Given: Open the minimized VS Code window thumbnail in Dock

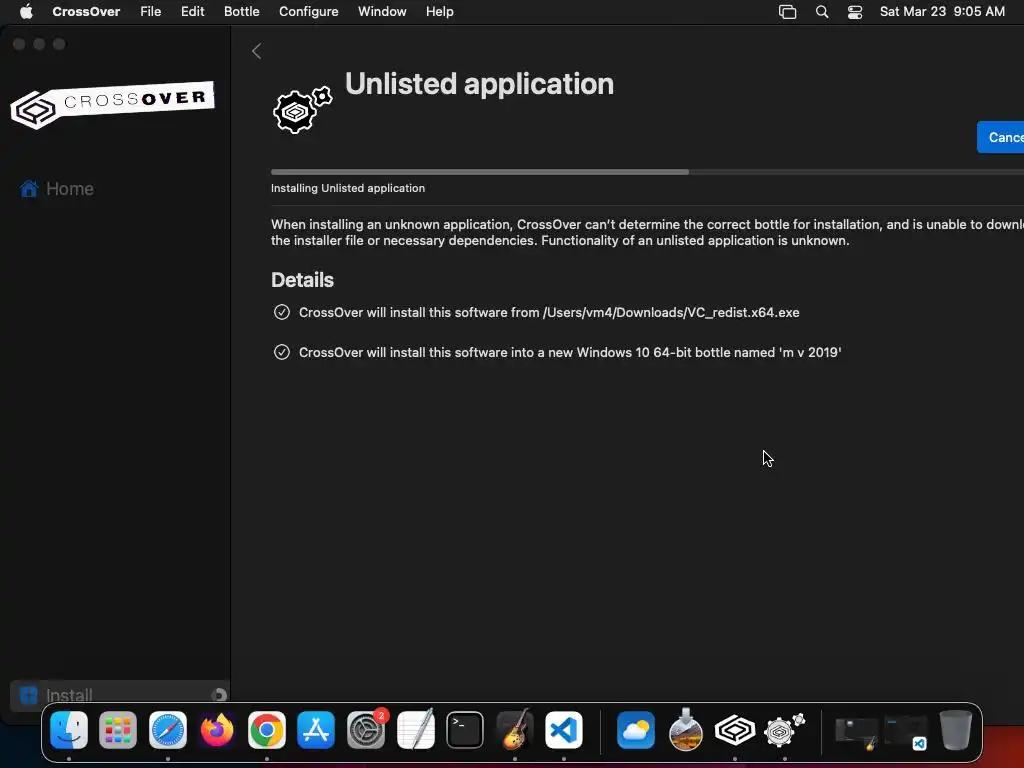Looking at the screenshot, I should (x=906, y=733).
